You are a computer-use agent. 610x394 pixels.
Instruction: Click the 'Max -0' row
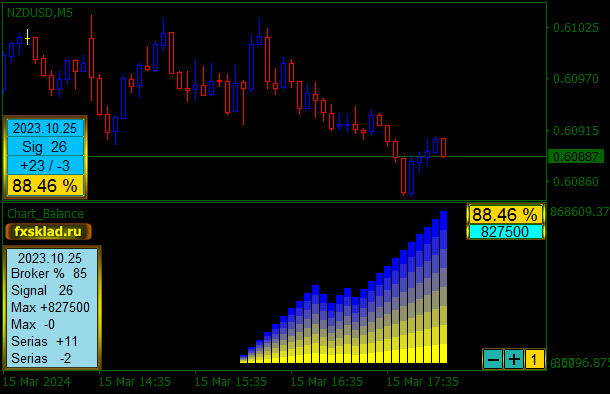(33, 324)
